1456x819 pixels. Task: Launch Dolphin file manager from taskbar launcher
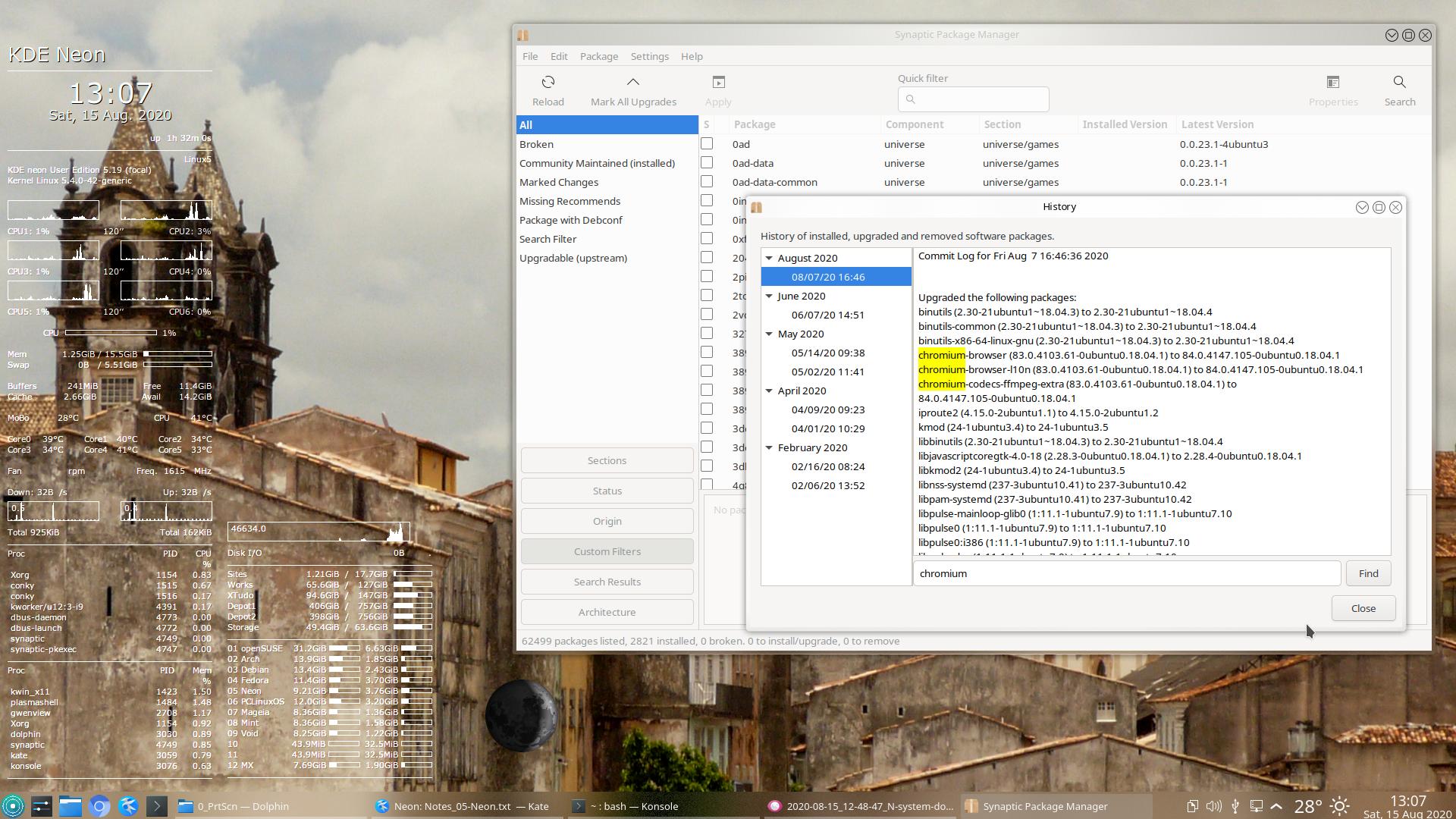click(x=71, y=806)
